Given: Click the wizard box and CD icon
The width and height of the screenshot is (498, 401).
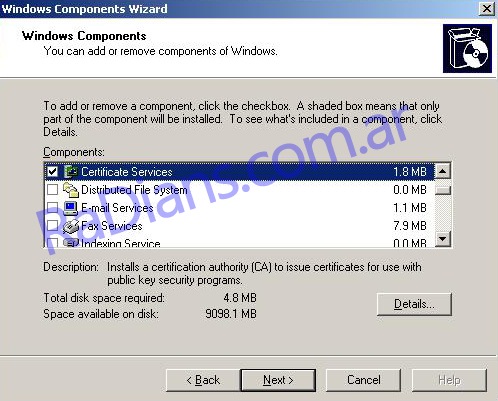Looking at the screenshot, I should click(467, 48).
